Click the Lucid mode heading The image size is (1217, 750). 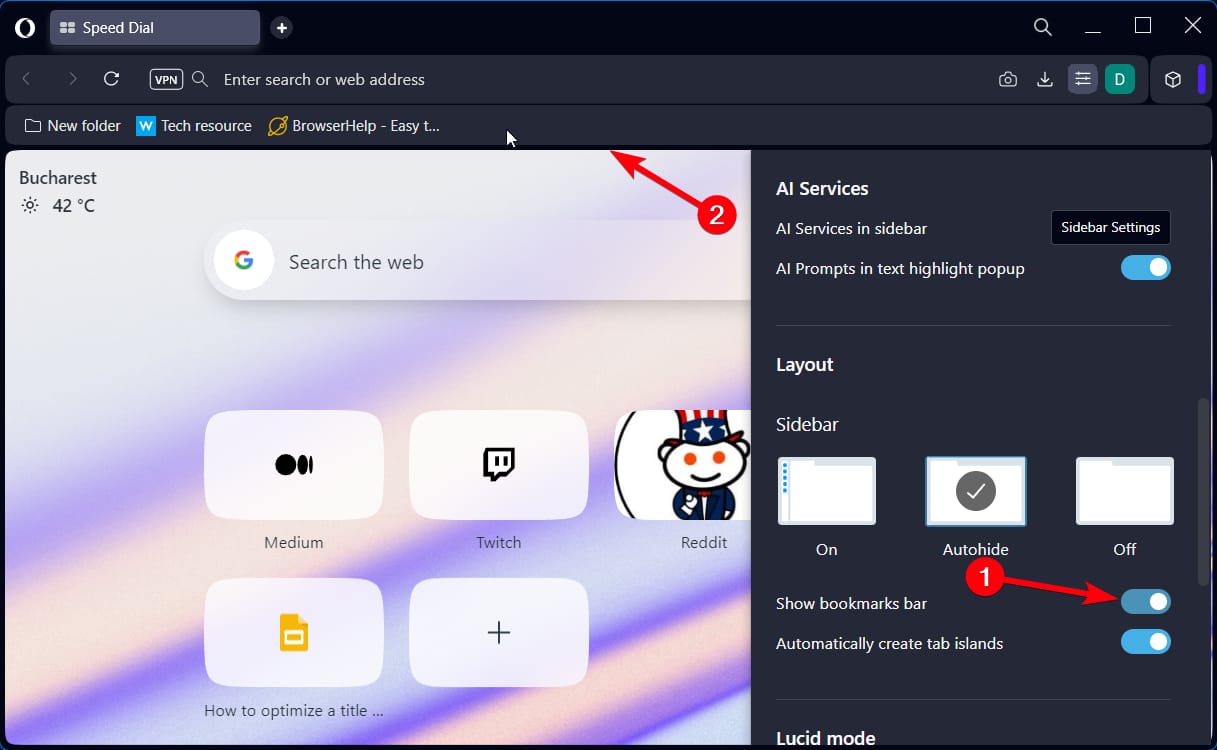[x=826, y=738]
